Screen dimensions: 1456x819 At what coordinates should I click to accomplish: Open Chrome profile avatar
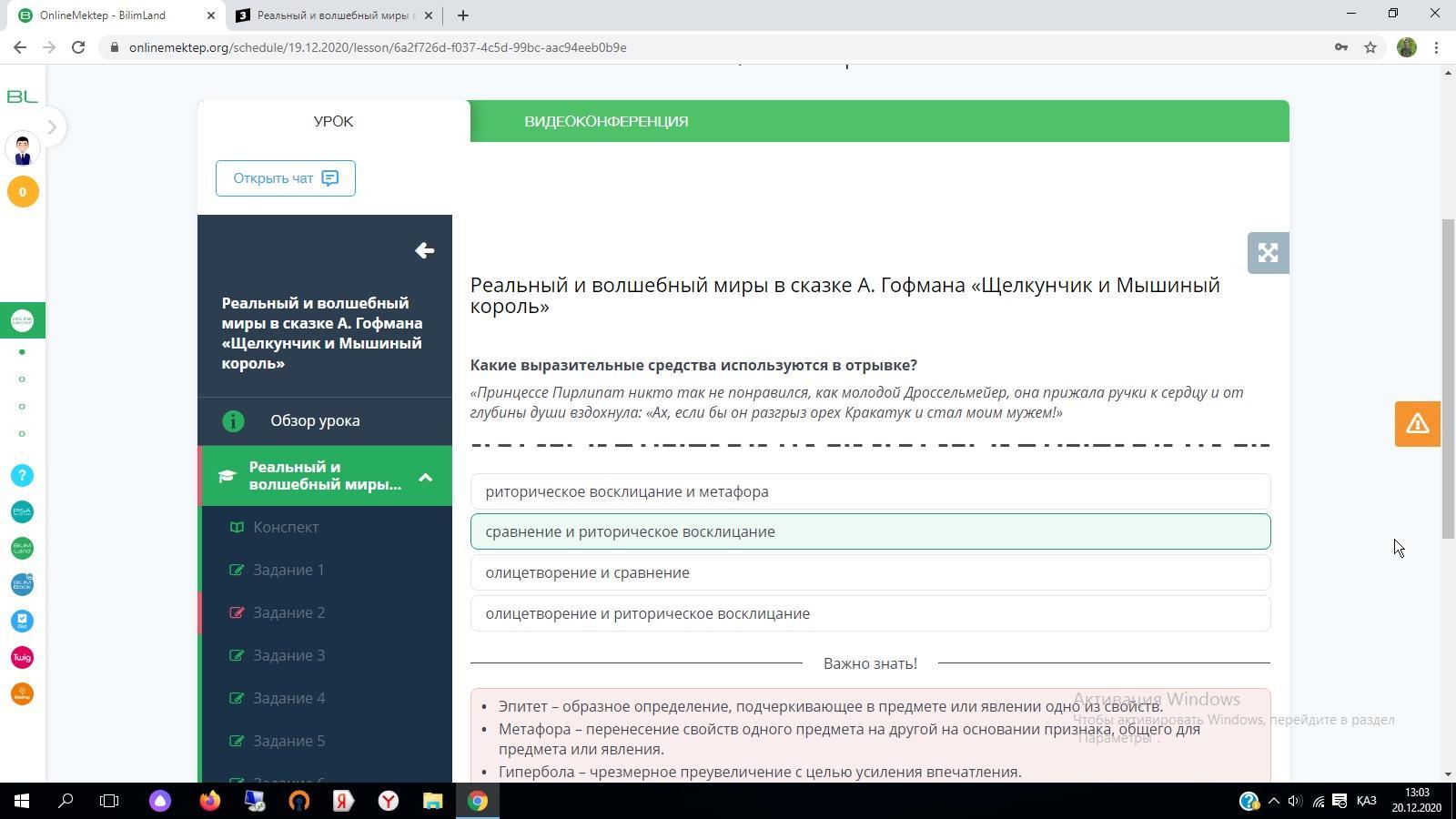[x=1407, y=47]
